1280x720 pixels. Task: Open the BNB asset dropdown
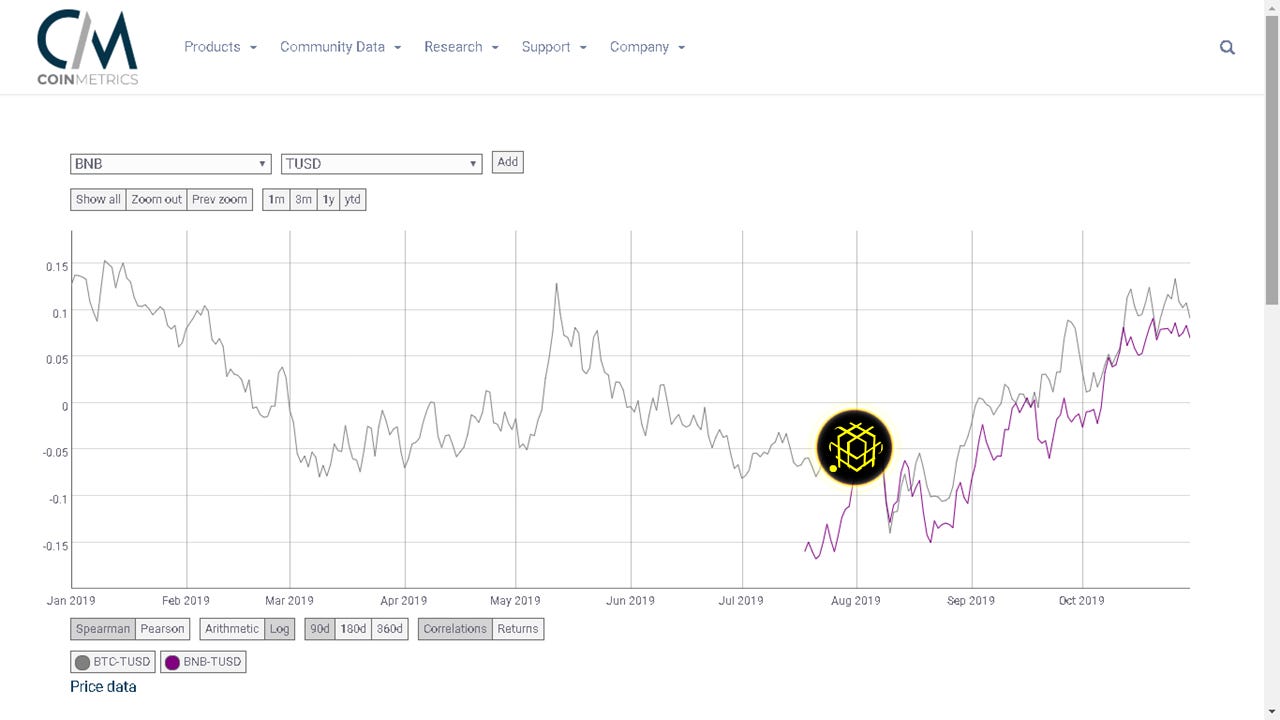[171, 164]
